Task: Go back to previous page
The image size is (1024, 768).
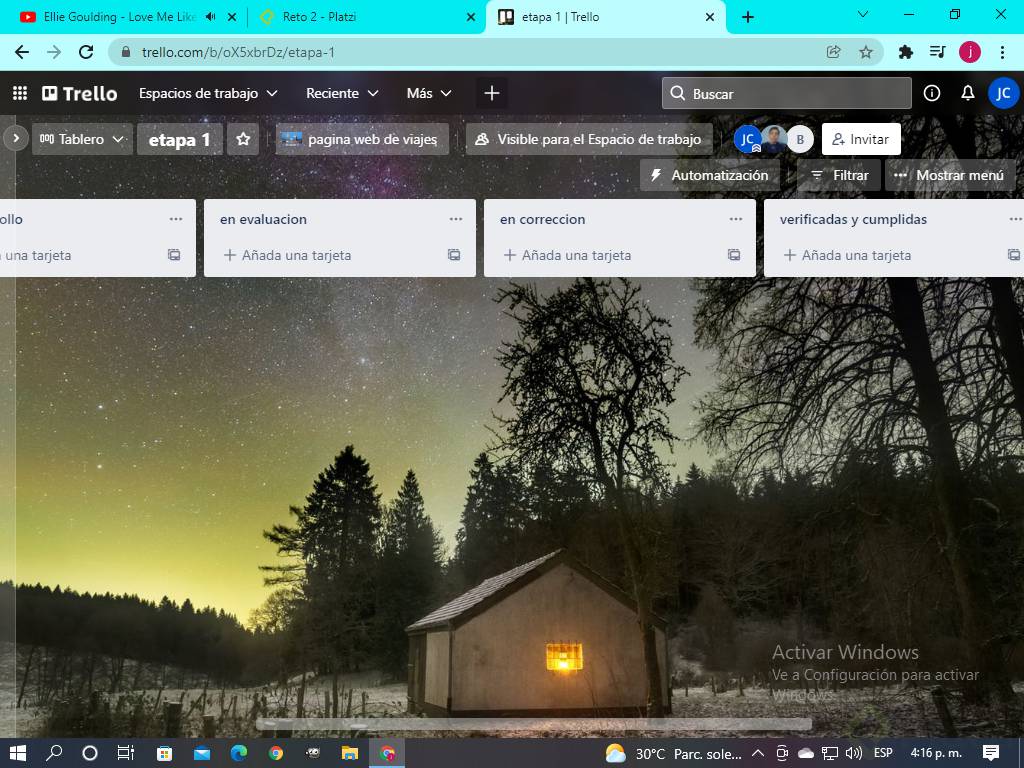Action: [x=22, y=52]
